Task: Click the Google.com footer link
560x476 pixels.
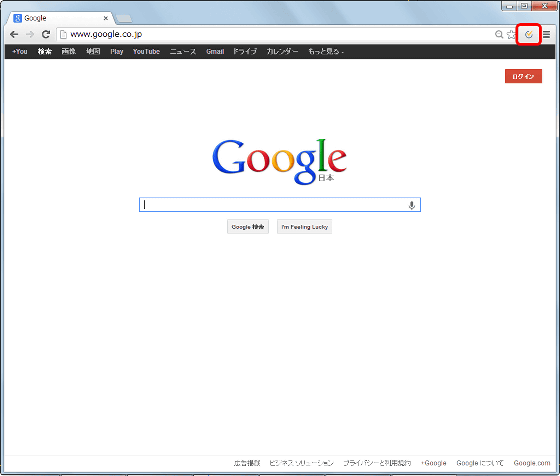Action: [532, 463]
